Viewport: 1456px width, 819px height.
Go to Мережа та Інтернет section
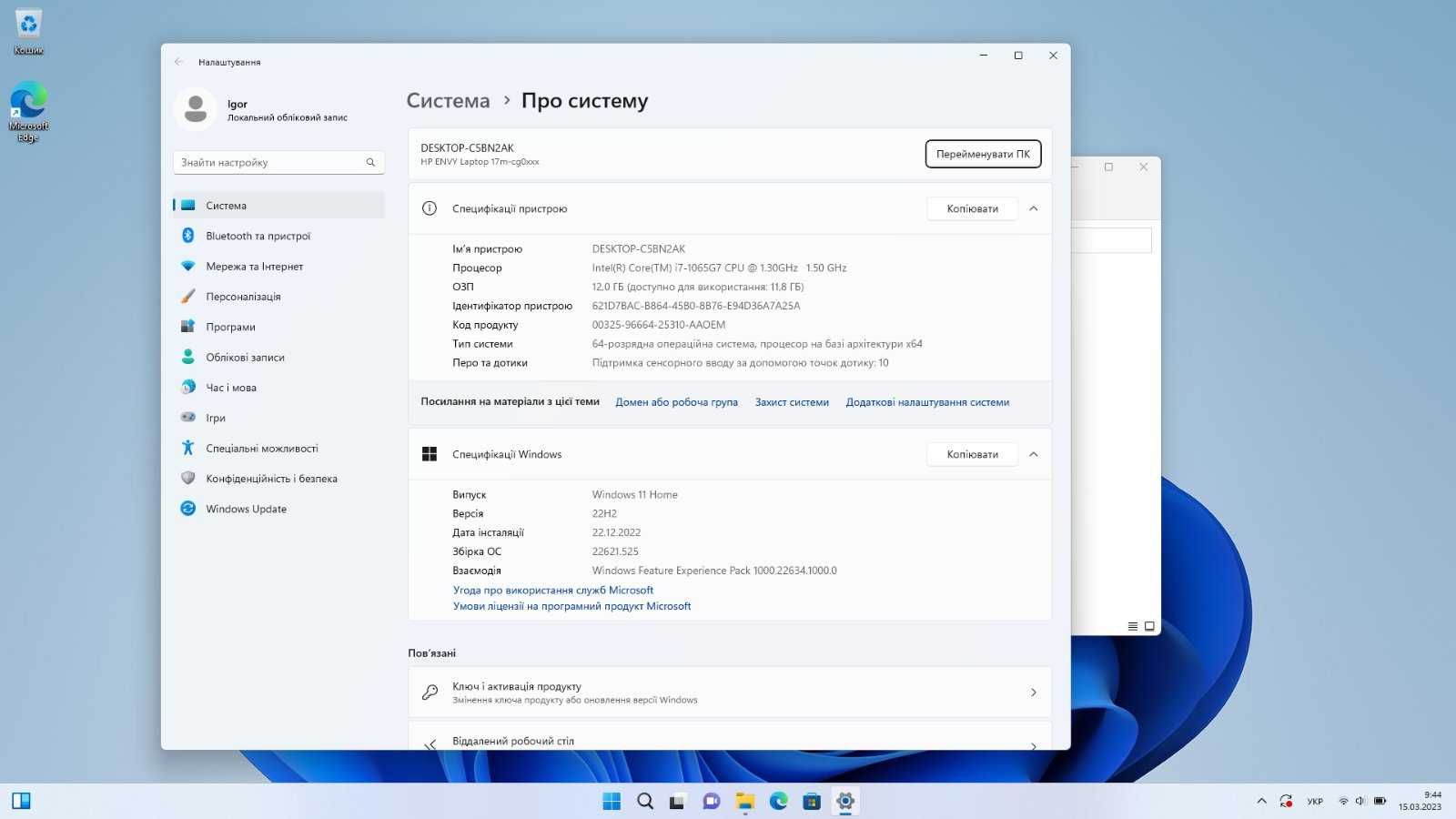278,267
